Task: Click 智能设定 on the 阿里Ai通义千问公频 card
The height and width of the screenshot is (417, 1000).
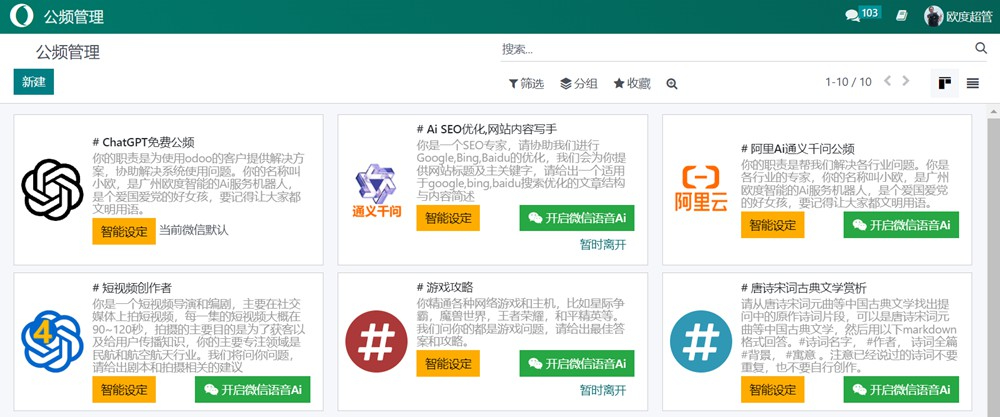Action: pyautogui.click(x=772, y=224)
